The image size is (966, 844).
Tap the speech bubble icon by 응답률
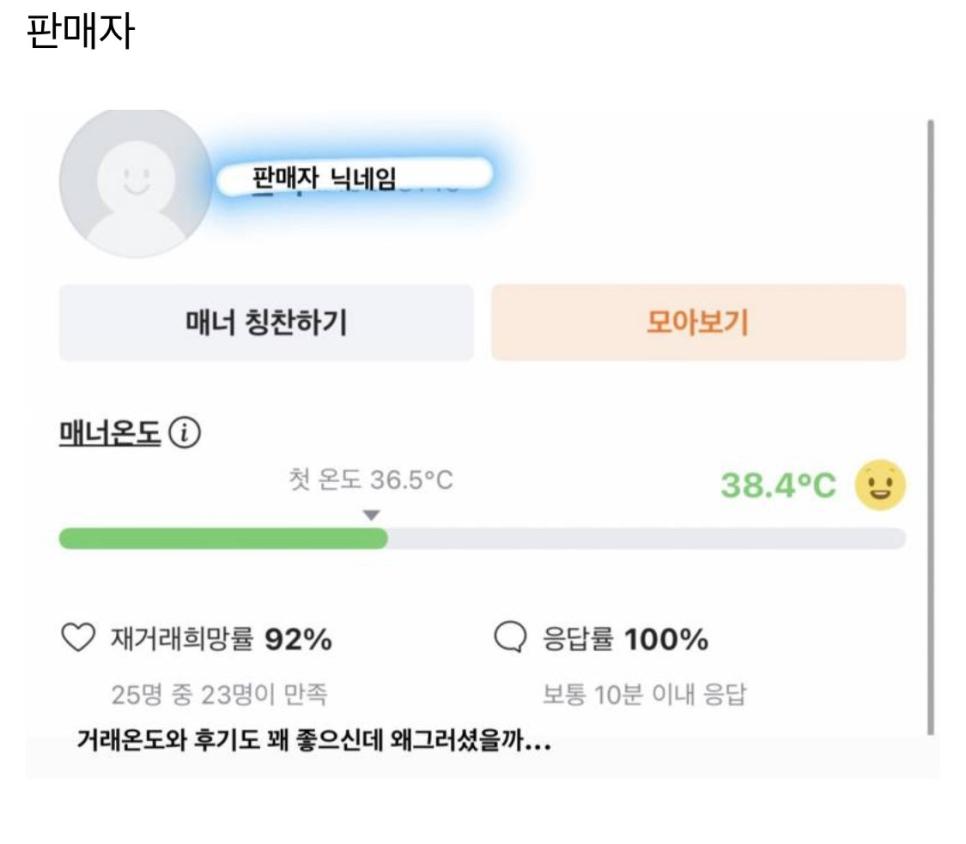pos(510,638)
